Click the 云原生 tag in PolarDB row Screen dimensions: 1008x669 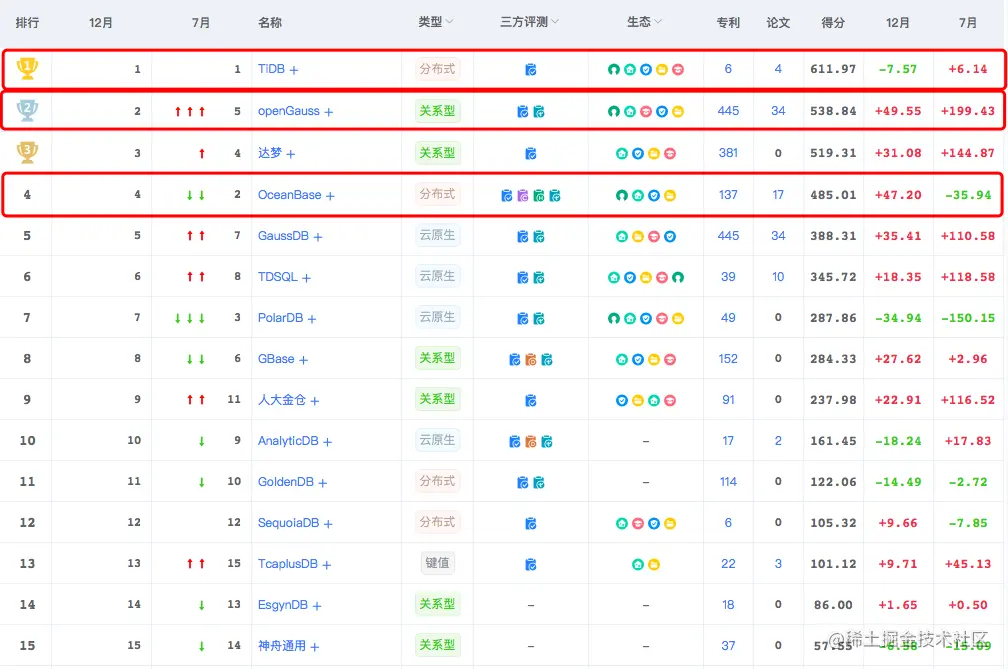pos(437,317)
